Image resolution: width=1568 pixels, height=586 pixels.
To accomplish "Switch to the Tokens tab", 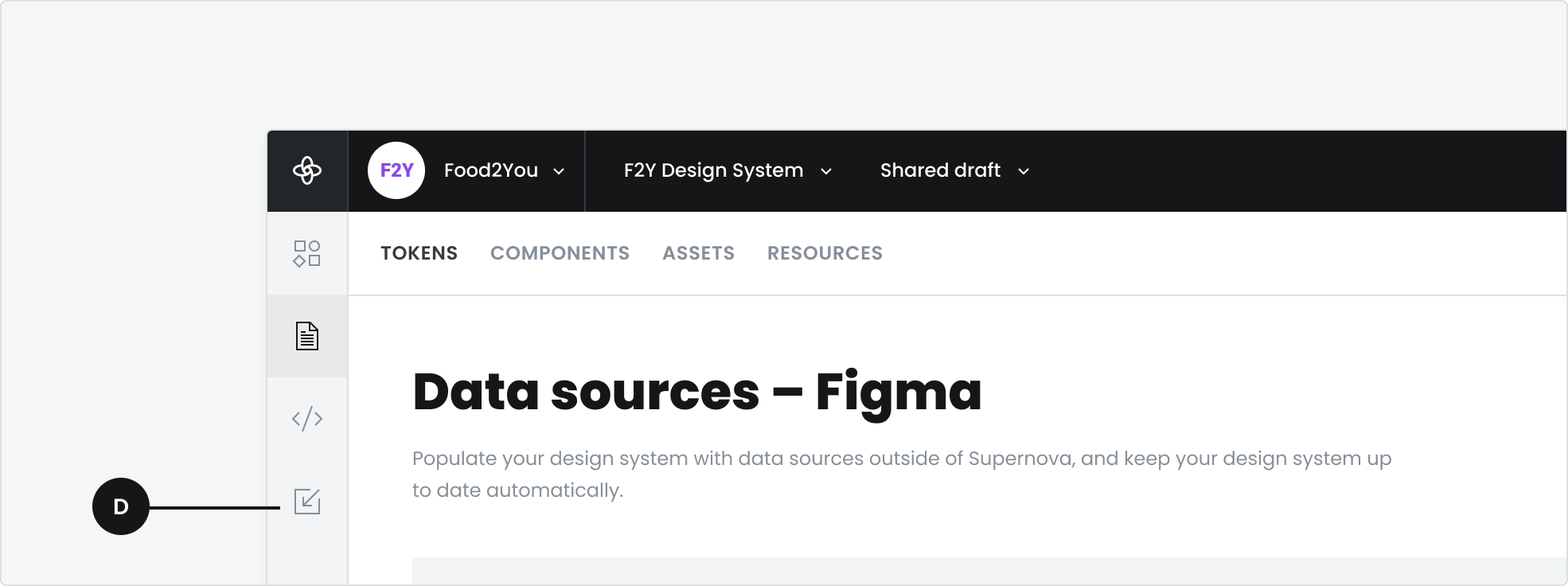I will point(419,253).
